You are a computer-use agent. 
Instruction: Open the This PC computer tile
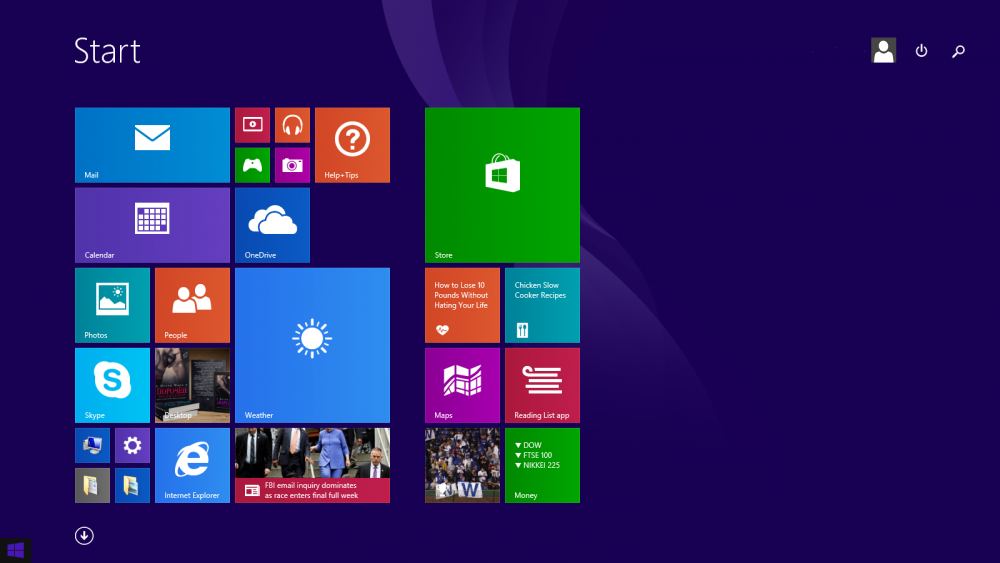tap(92, 445)
